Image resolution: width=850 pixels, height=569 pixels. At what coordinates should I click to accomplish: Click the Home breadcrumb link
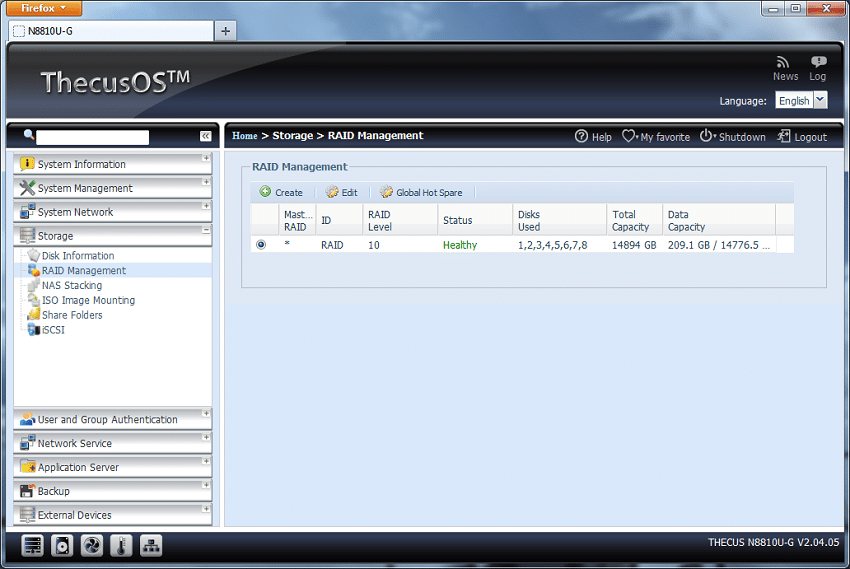point(244,135)
